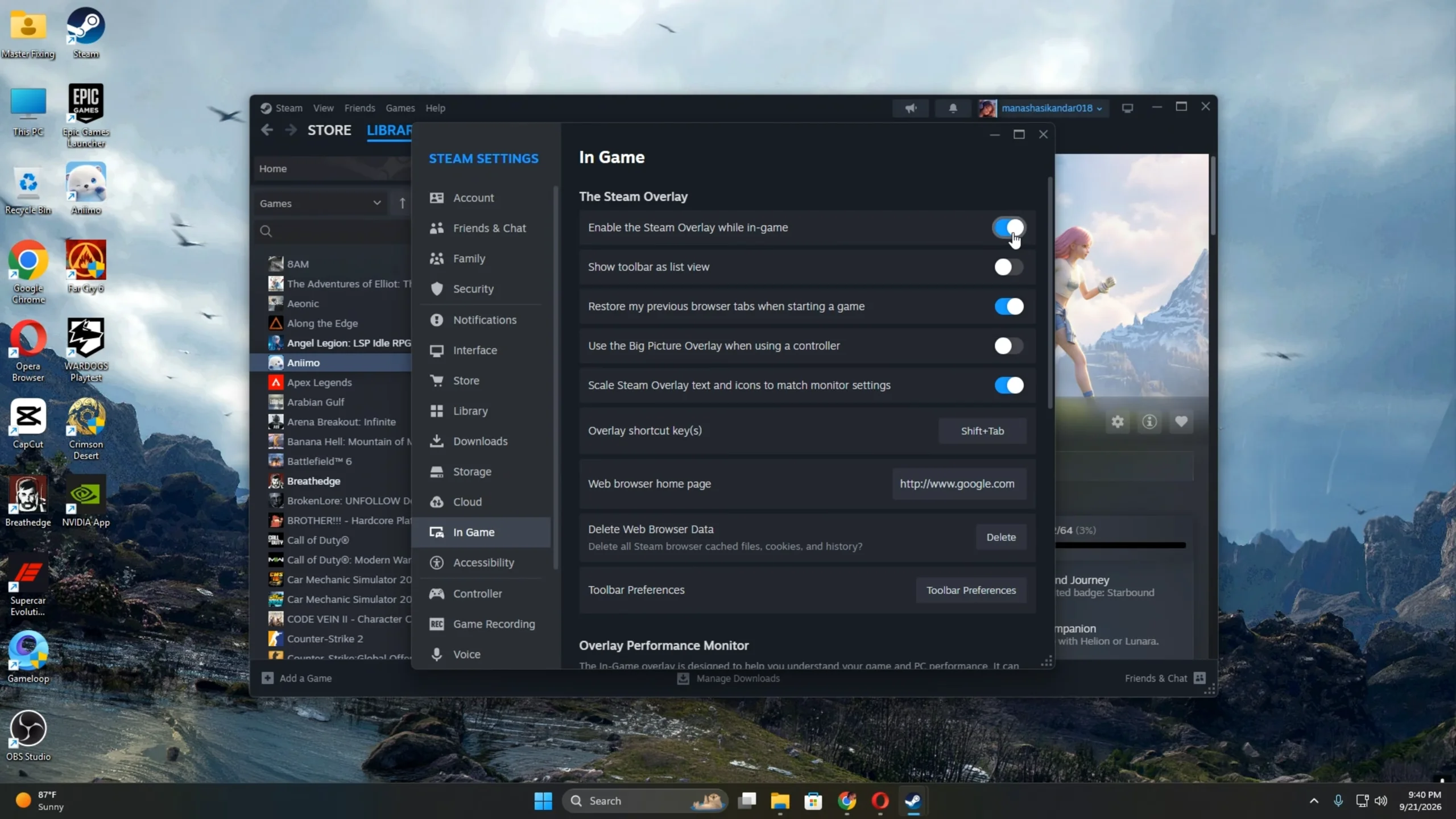This screenshot has width=1456, height=819.
Task: Select the Security settings category
Action: pyautogui.click(x=482, y=288)
